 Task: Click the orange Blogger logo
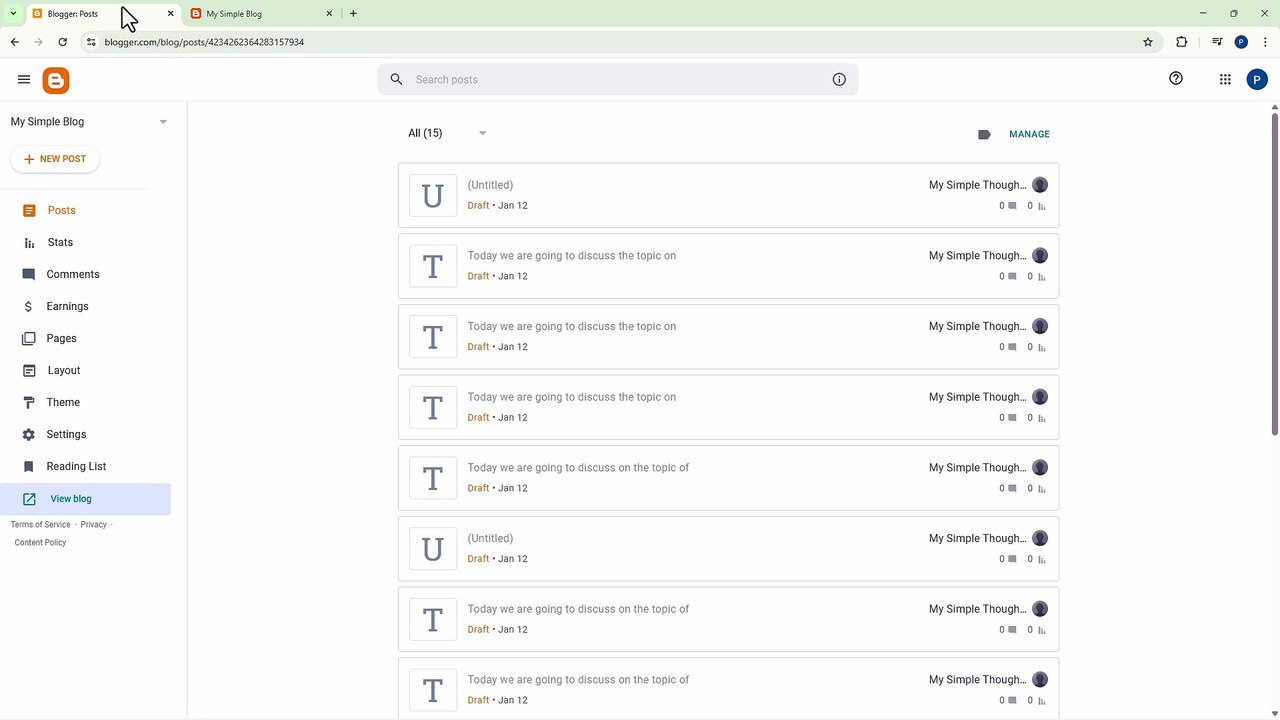point(56,81)
